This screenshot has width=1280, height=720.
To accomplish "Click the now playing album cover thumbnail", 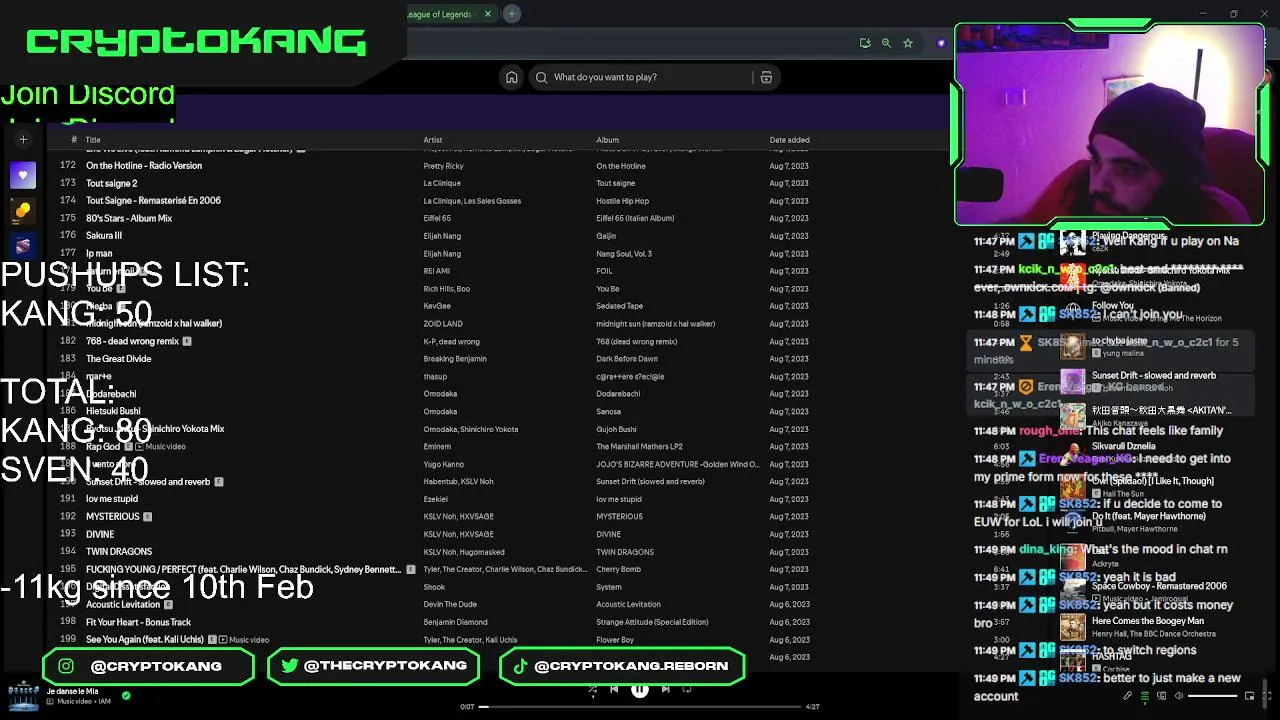I will pyautogui.click(x=23, y=695).
